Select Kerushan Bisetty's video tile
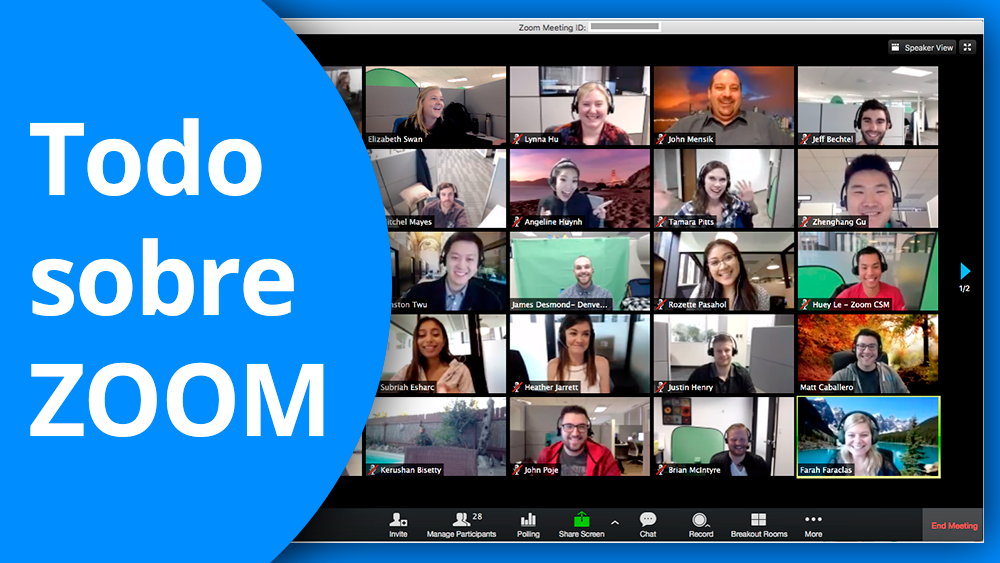This screenshot has width=1000, height=563. (x=436, y=437)
